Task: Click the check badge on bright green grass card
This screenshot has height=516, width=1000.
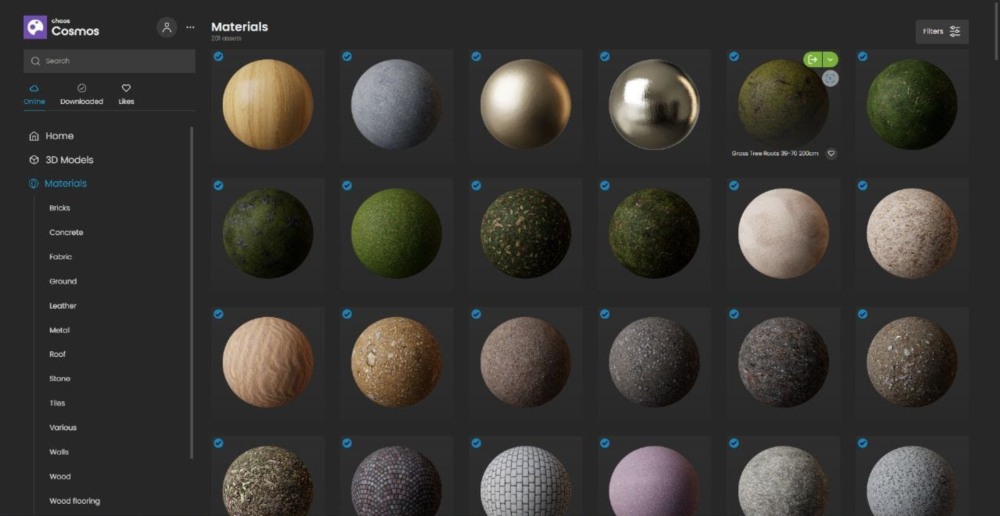Action: (x=347, y=186)
